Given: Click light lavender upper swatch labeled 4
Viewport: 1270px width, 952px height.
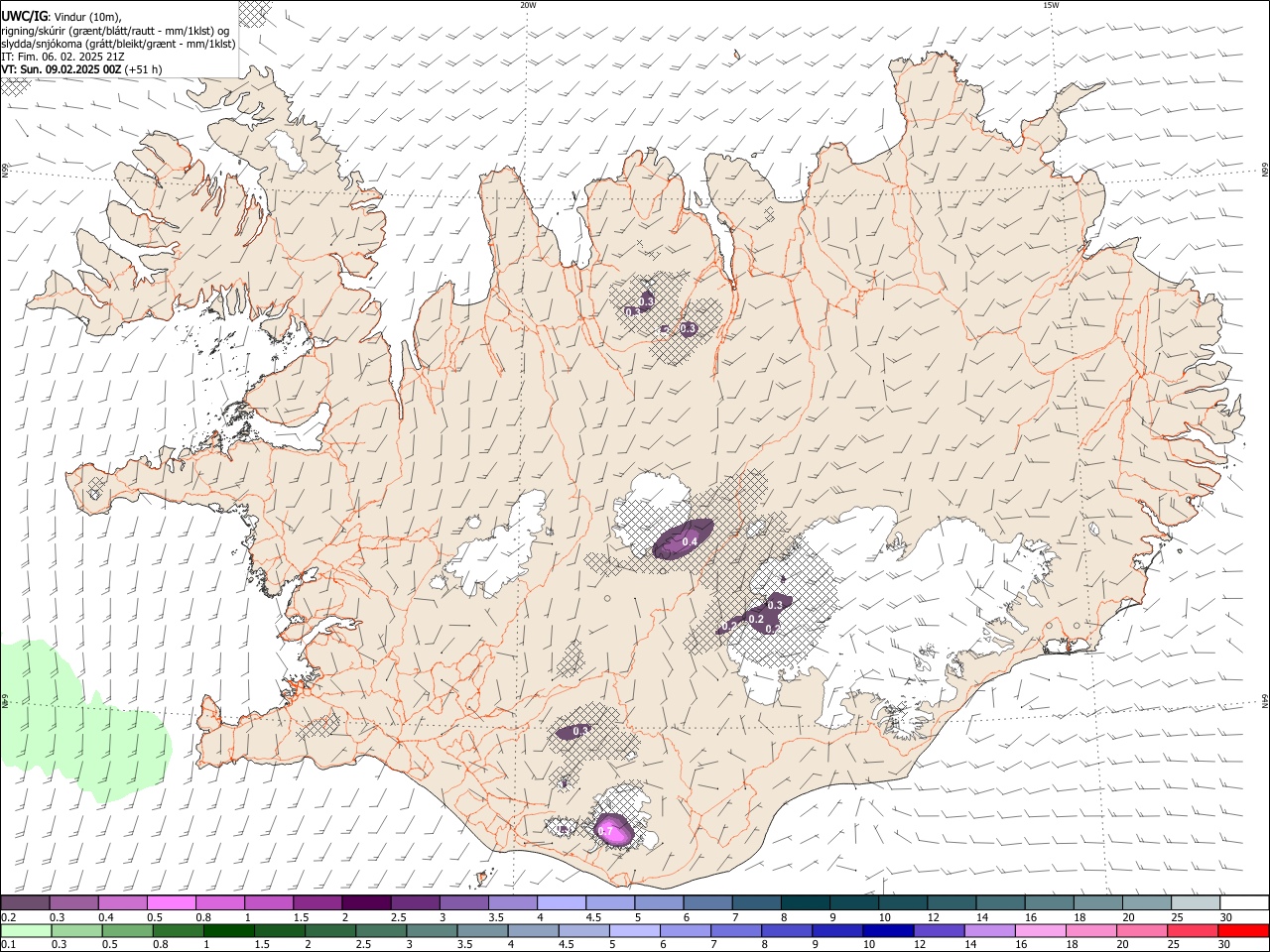Looking at the screenshot, I should (561, 902).
